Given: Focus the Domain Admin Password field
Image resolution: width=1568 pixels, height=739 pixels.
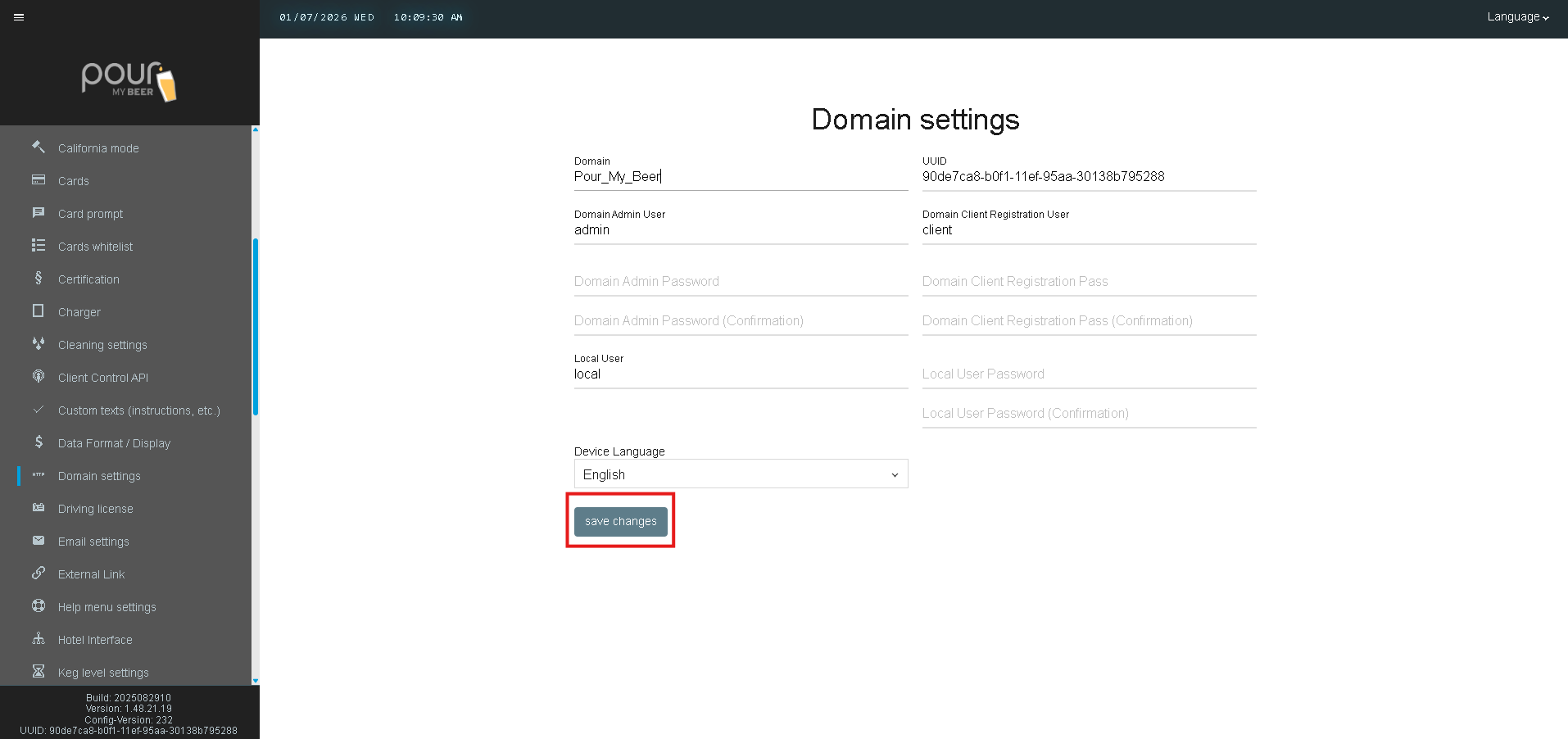Looking at the screenshot, I should click(741, 282).
